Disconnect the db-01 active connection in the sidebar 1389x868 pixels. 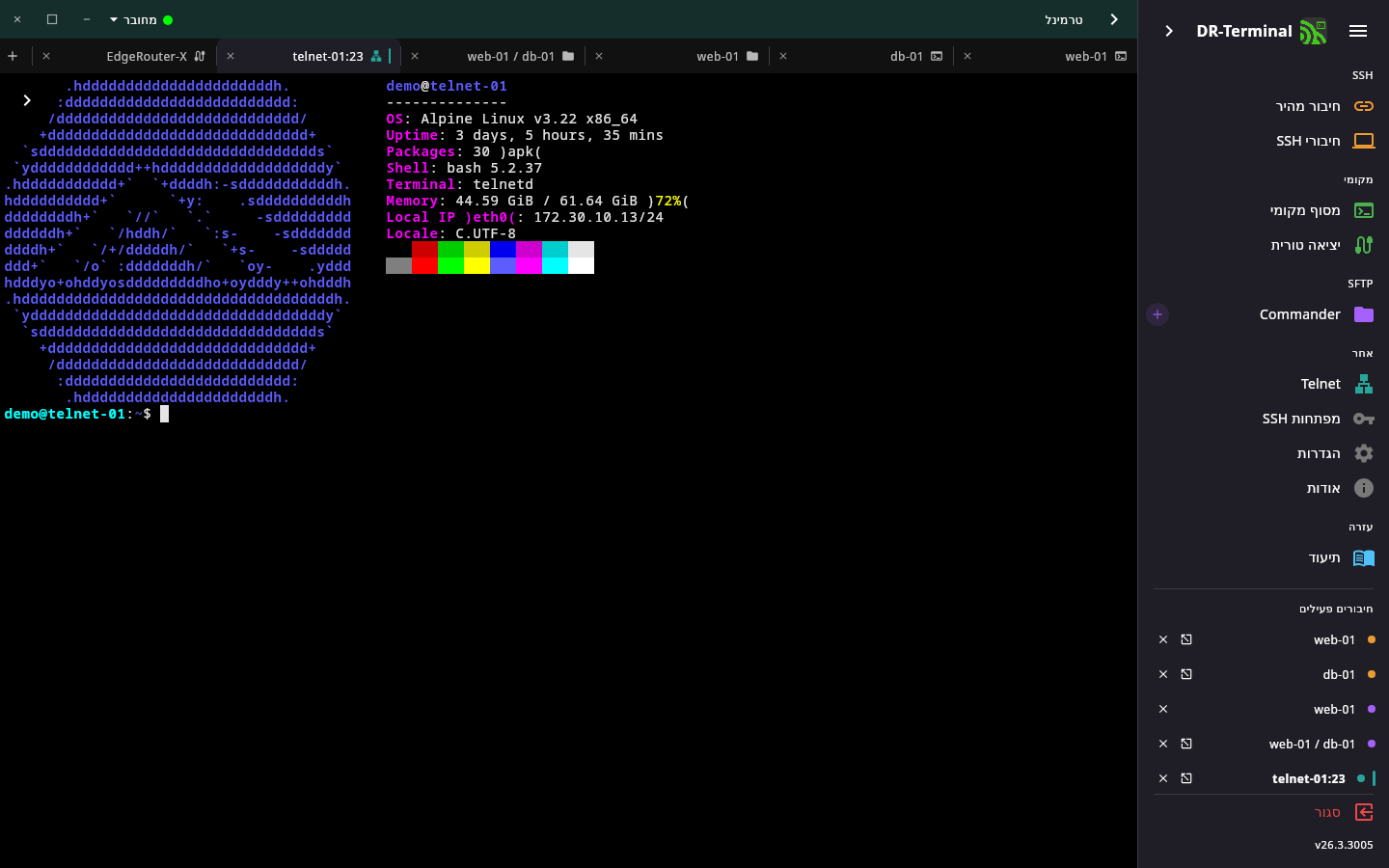coord(1163,674)
